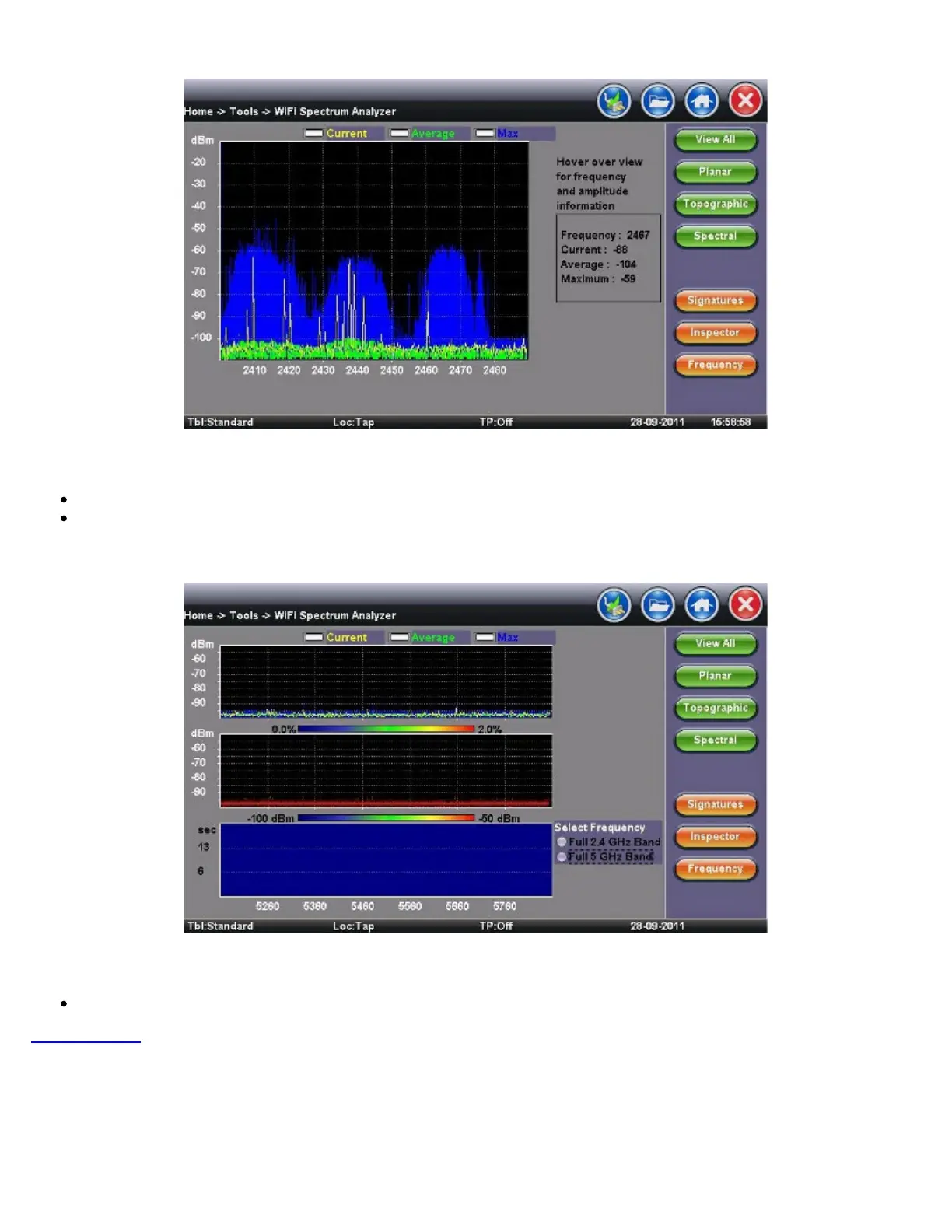952x1232 pixels.
Task: Select the Full 2.4 GHz Band radio option
Action: coord(562,842)
